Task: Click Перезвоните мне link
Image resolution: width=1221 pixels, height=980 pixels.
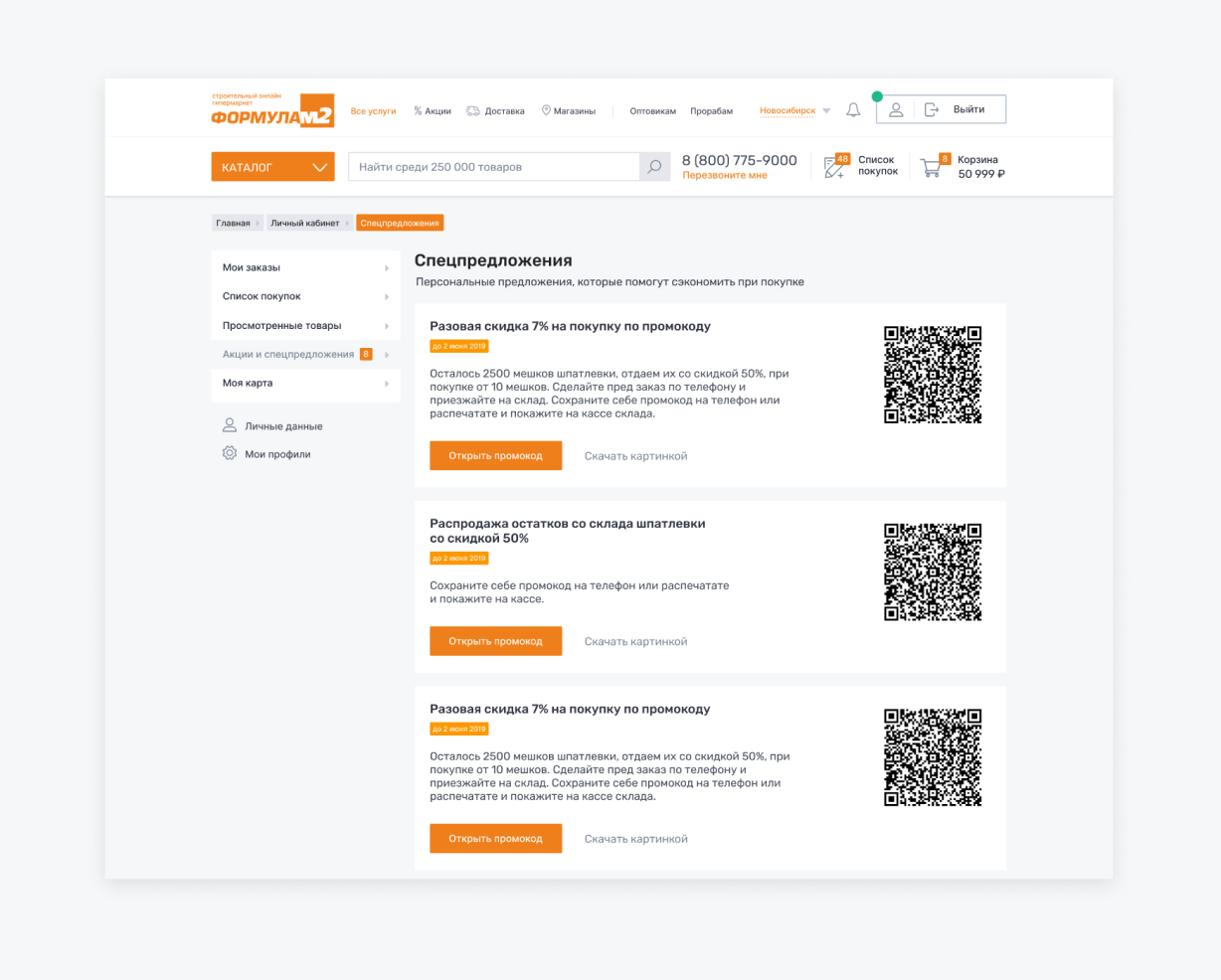Action: [x=725, y=176]
